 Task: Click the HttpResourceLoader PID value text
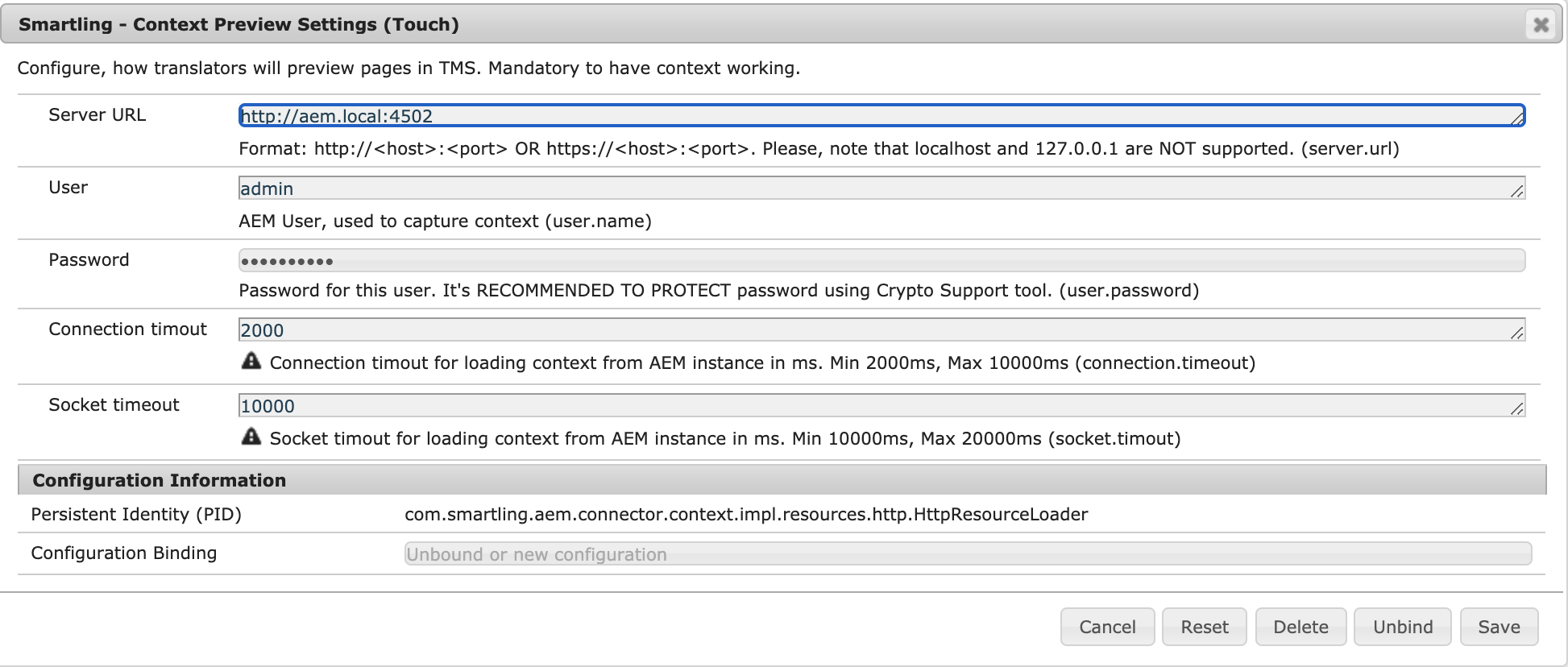(x=746, y=515)
